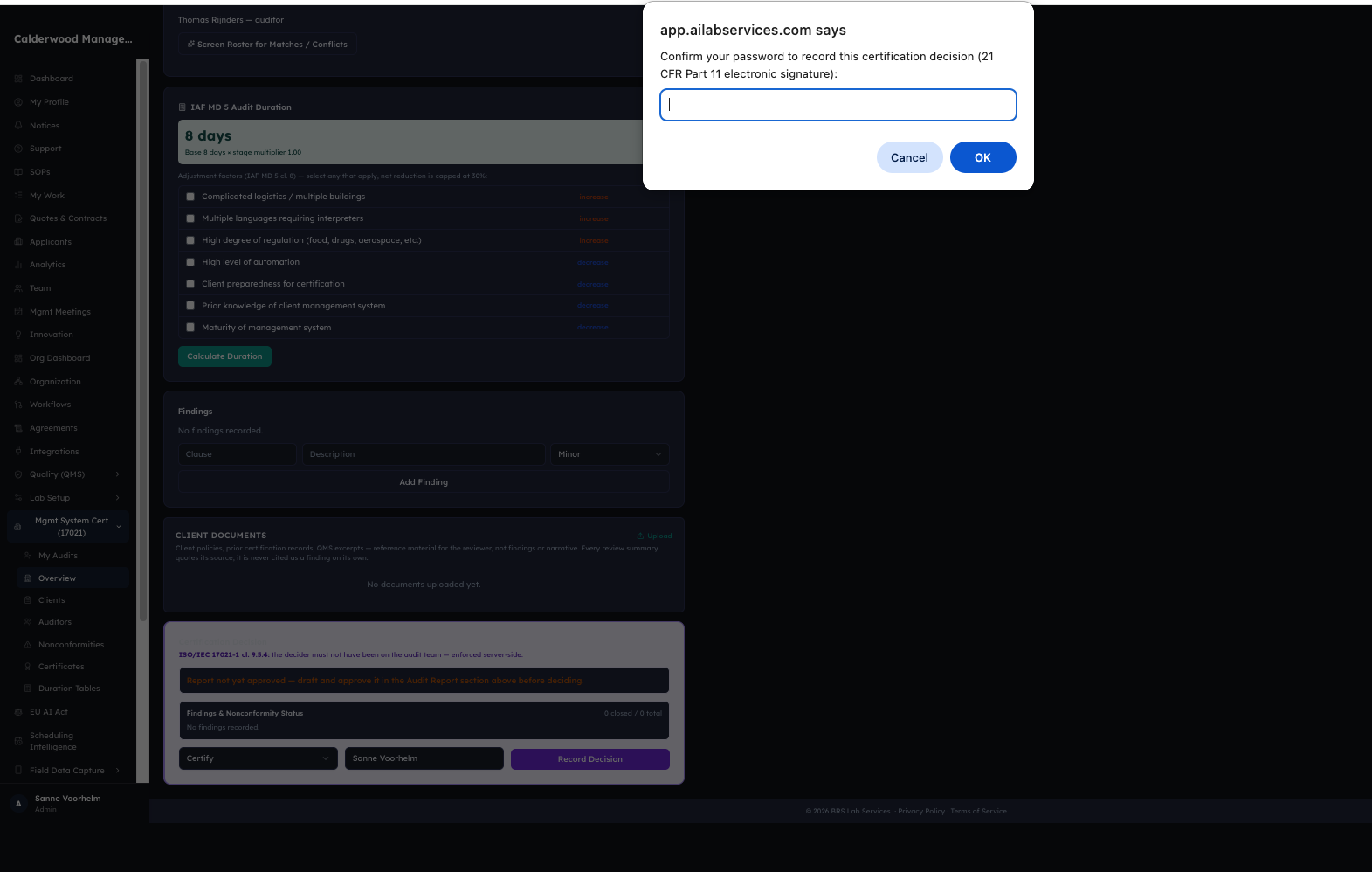Cancel the password confirmation dialog

point(909,157)
